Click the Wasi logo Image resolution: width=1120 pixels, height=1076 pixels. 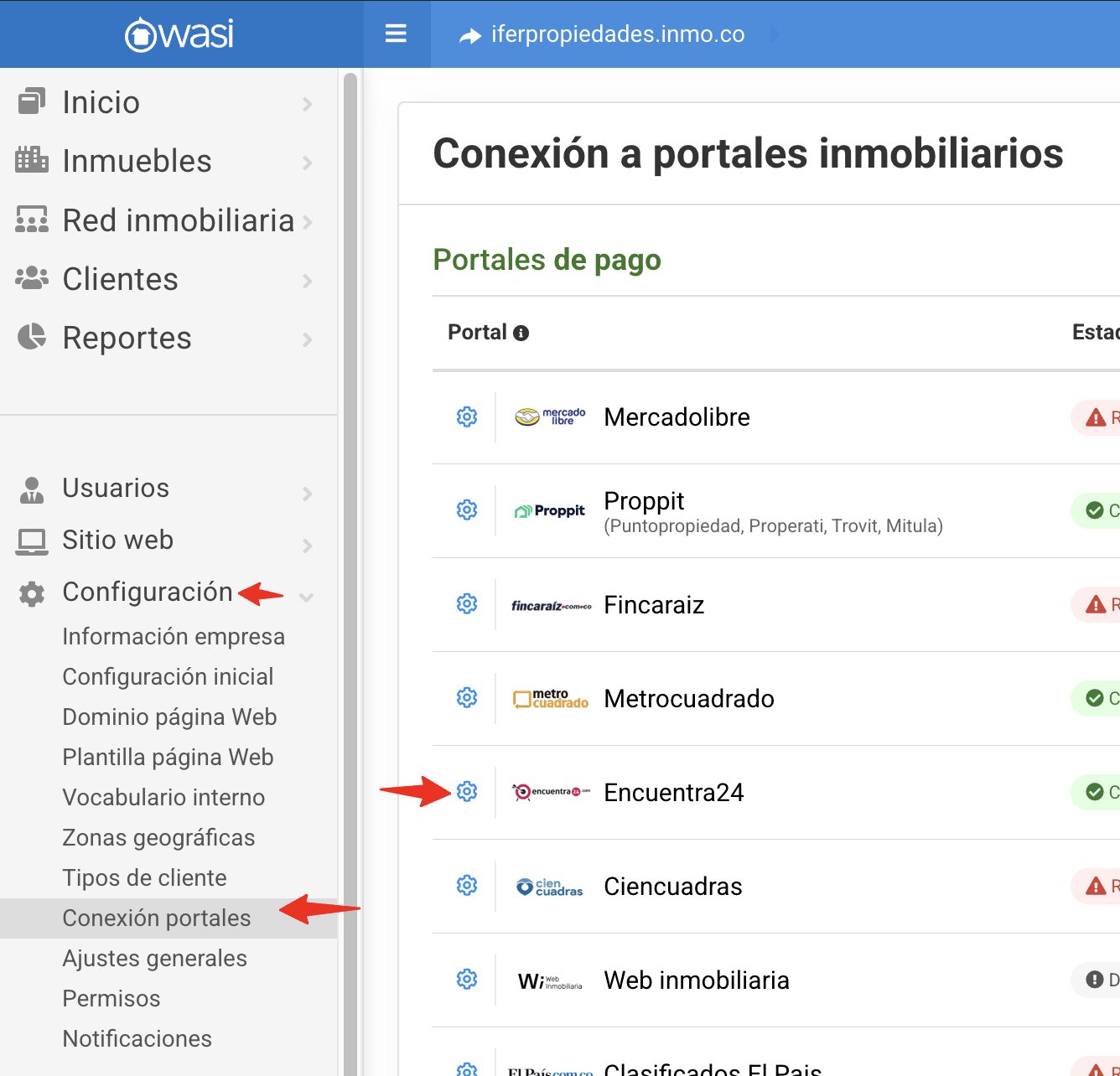(179, 34)
